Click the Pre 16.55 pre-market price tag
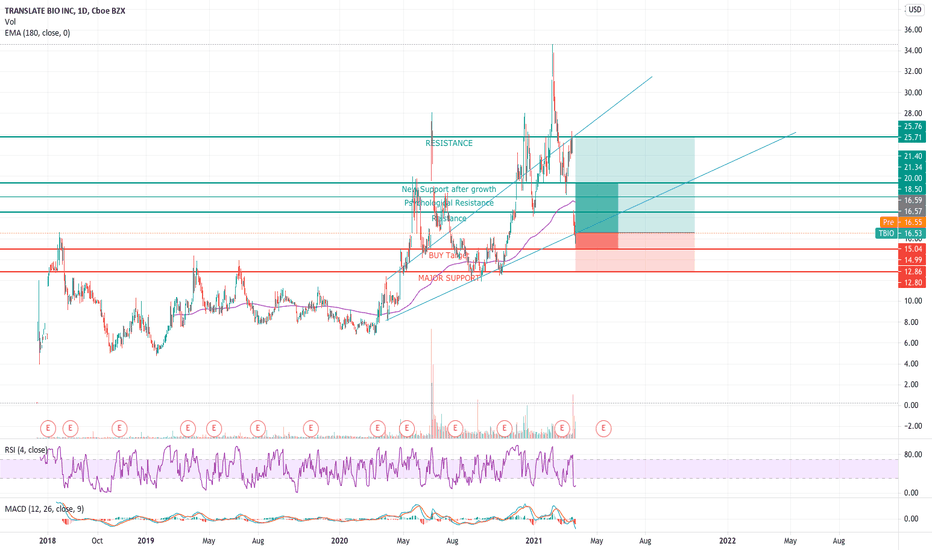932x550 pixels. tap(903, 222)
